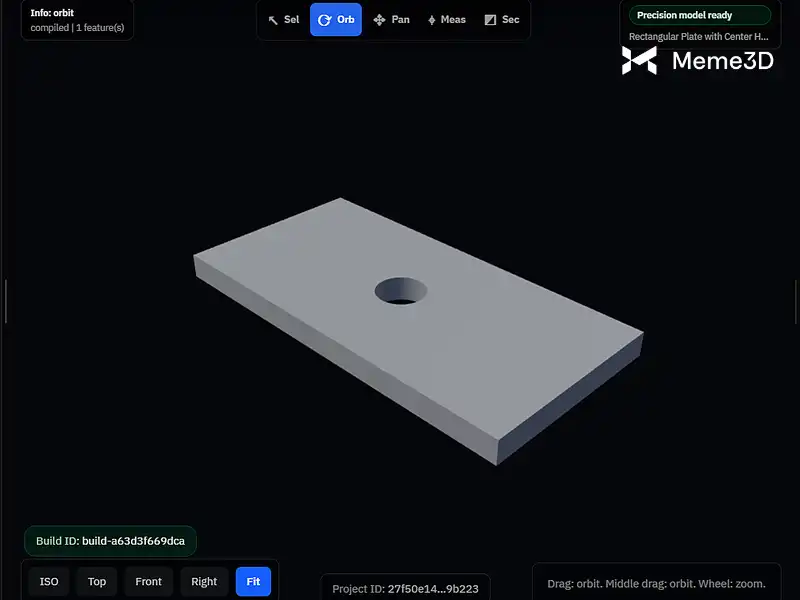Viewport: 800px width, 600px height.
Task: Click the Precision model ready status badge
Action: point(699,15)
